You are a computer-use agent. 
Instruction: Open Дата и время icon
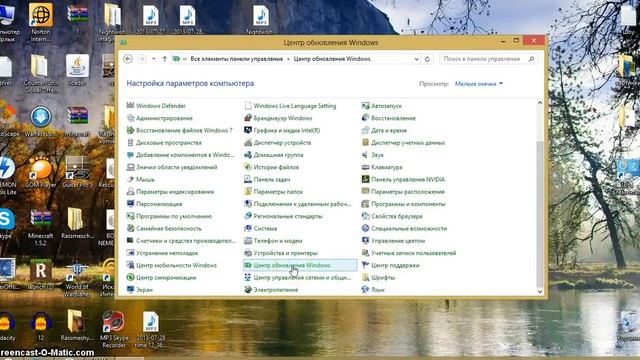click(x=365, y=130)
